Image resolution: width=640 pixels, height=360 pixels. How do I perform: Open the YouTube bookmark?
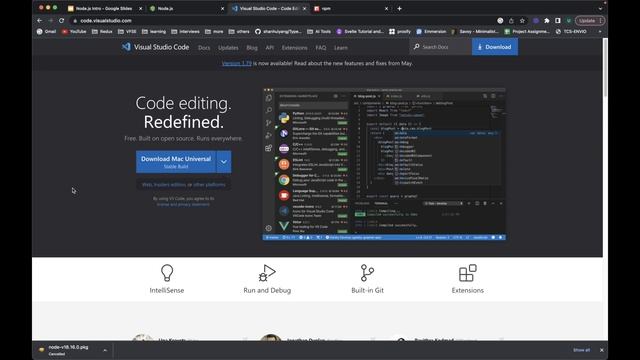(74, 31)
